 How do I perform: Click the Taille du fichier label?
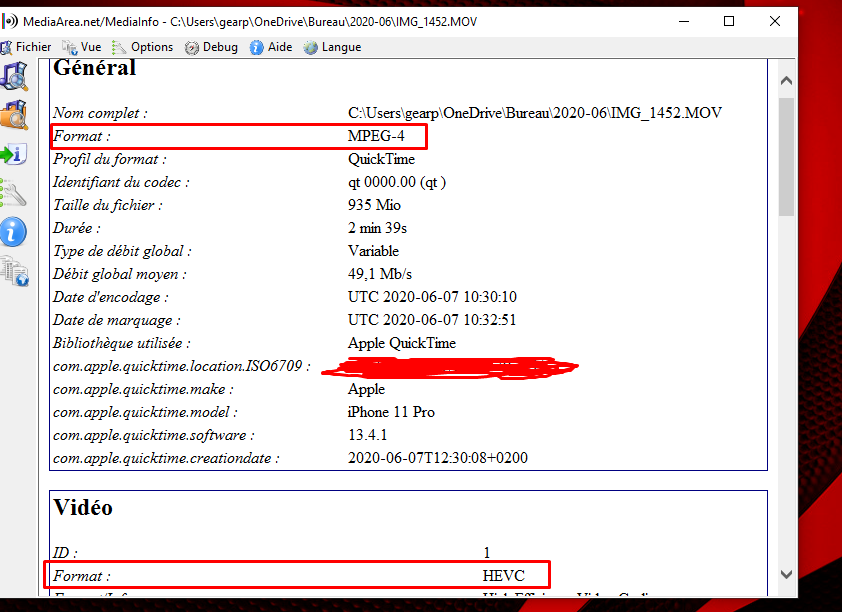tap(107, 206)
